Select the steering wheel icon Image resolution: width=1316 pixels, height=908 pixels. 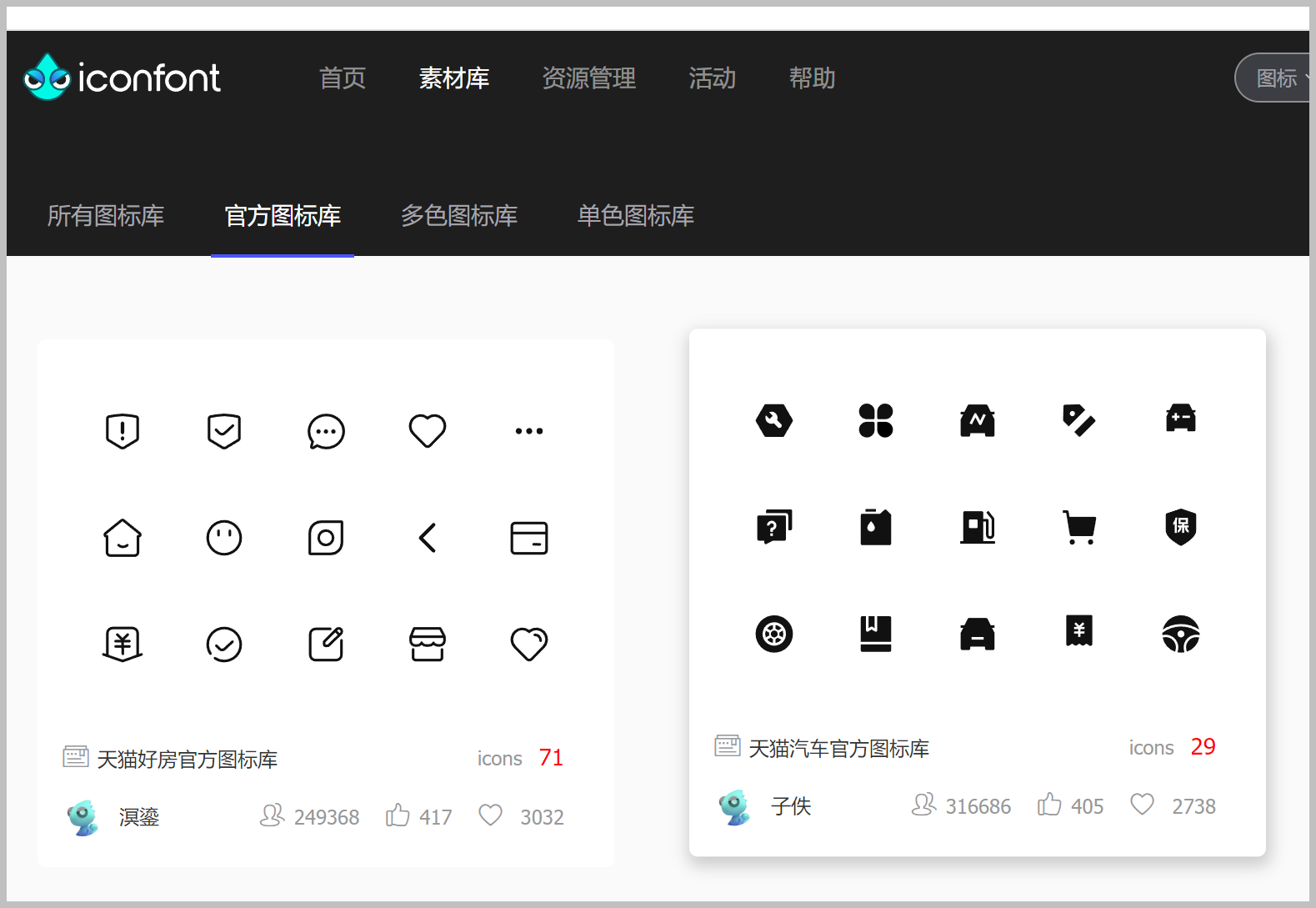point(1181,634)
